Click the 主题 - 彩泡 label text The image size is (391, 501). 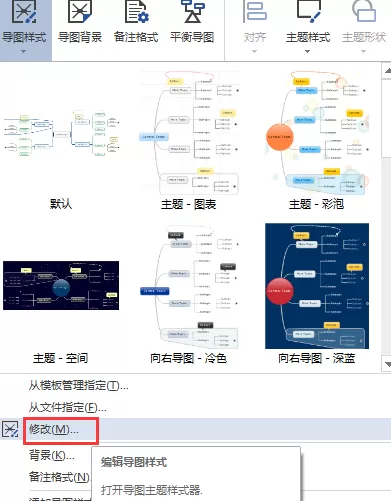coord(316,204)
